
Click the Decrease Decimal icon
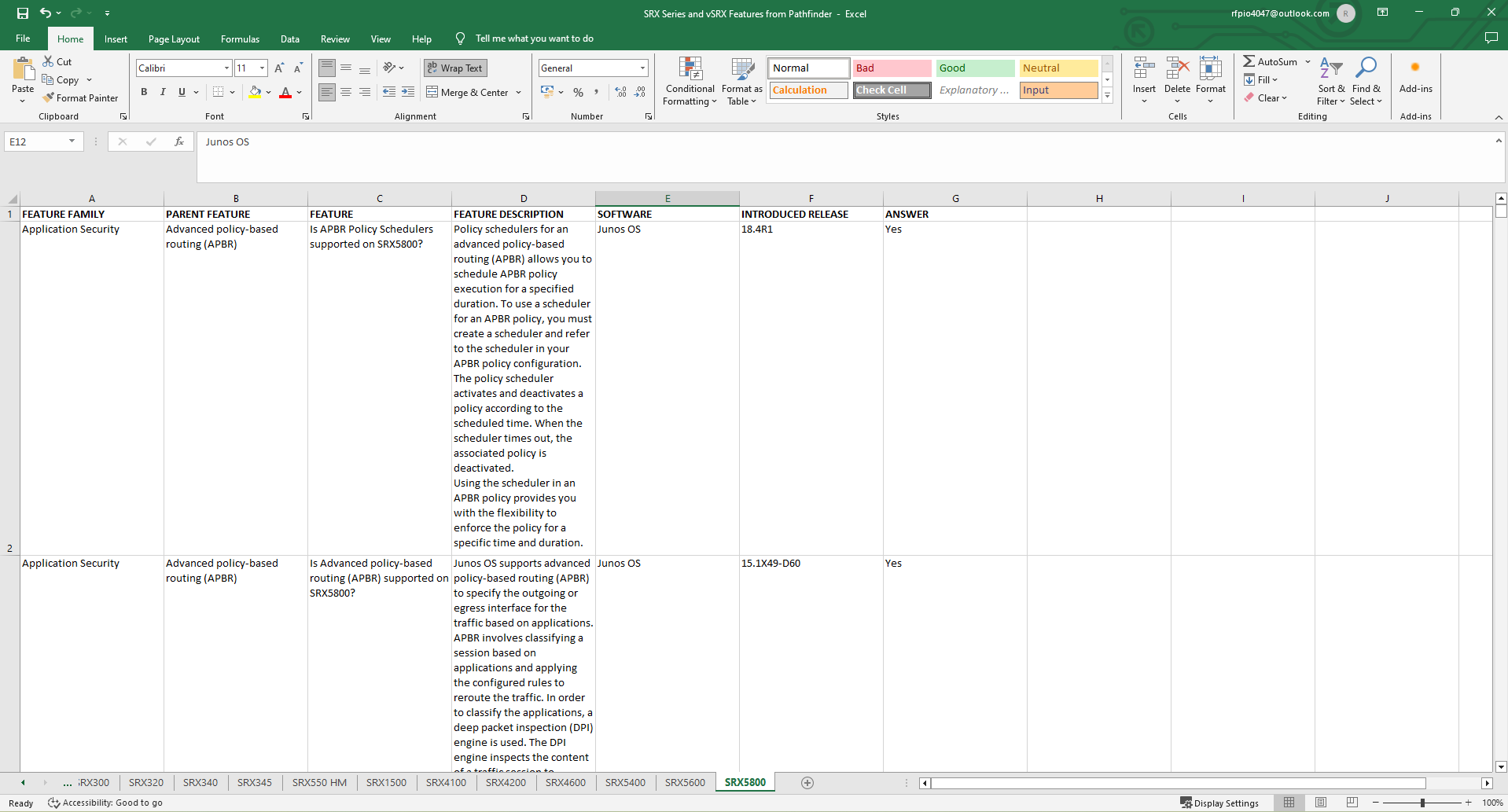coord(640,92)
